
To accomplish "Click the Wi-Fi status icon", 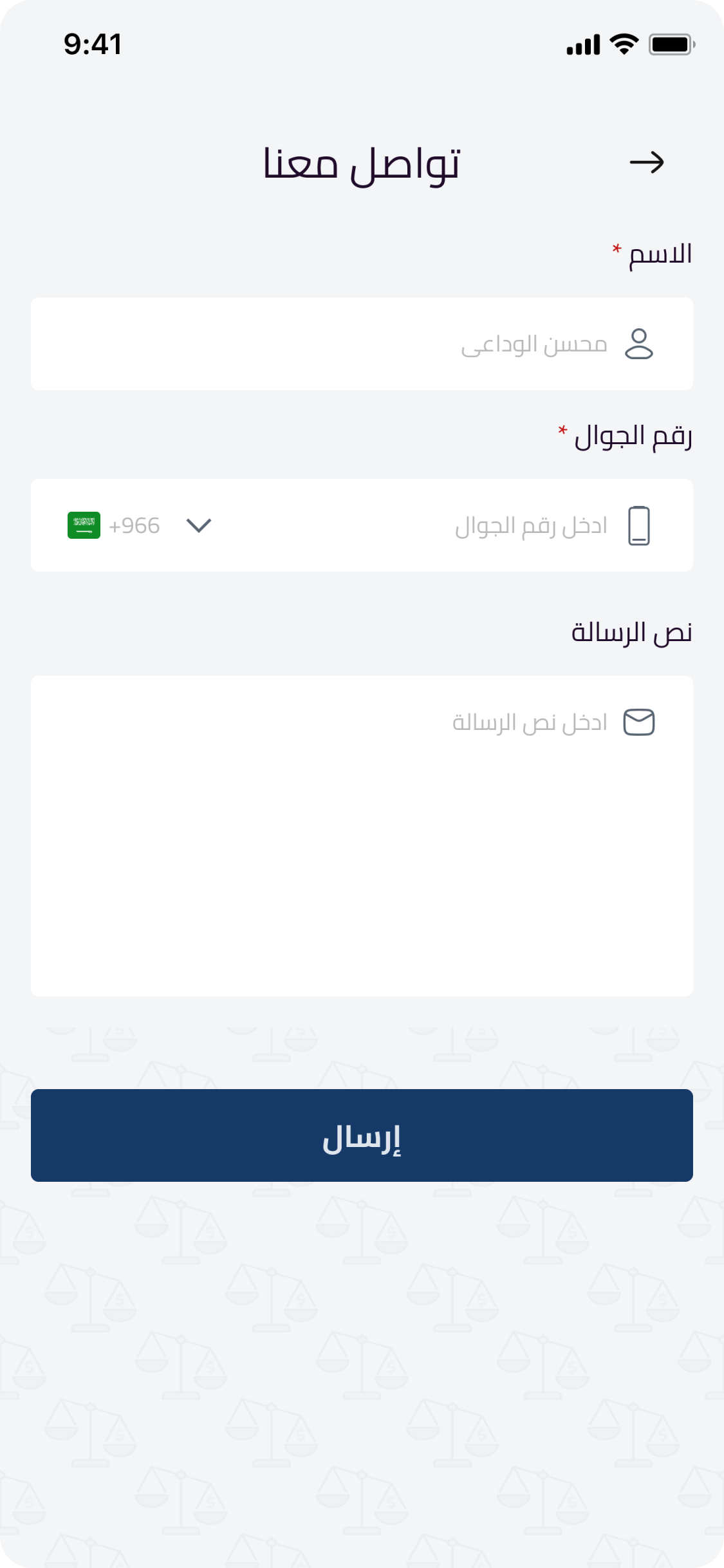I will click(624, 44).
